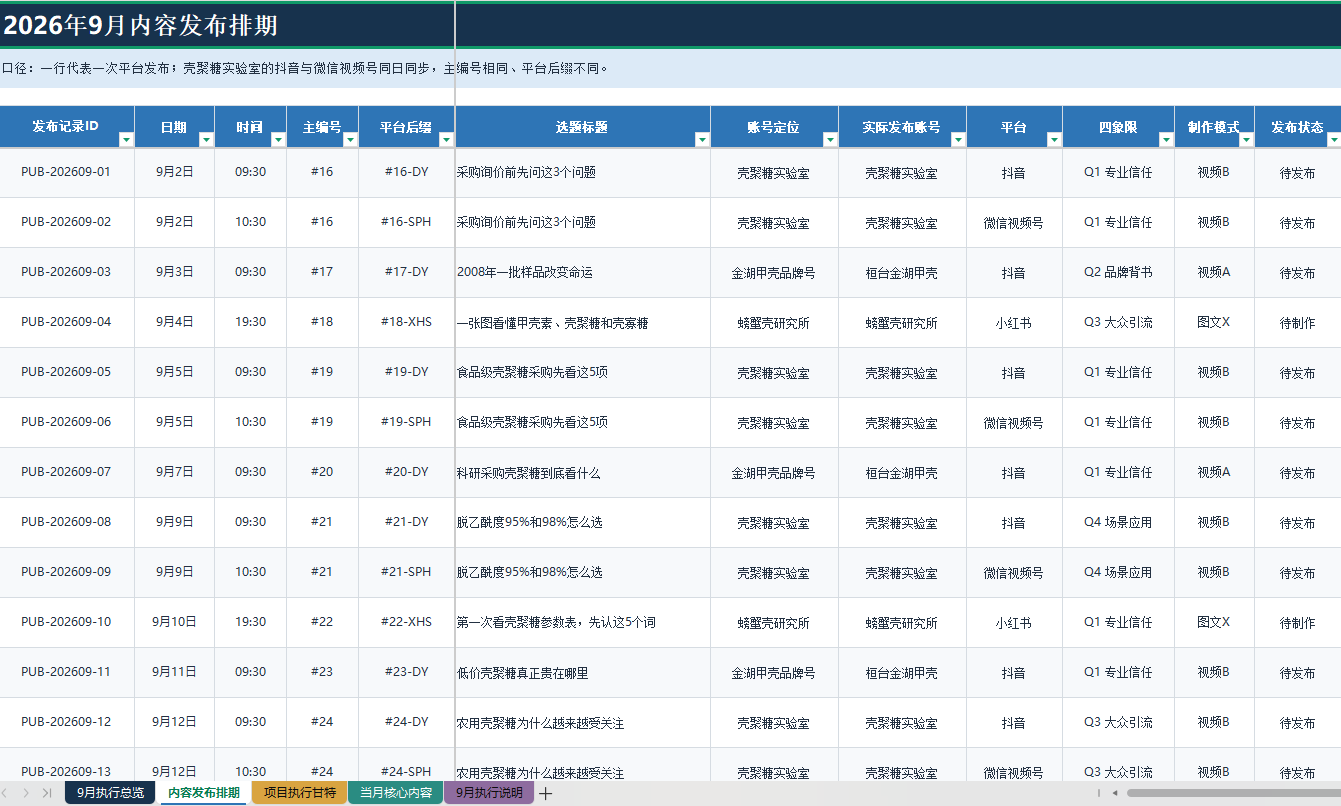Select the 9月10日 date cell

click(174, 622)
